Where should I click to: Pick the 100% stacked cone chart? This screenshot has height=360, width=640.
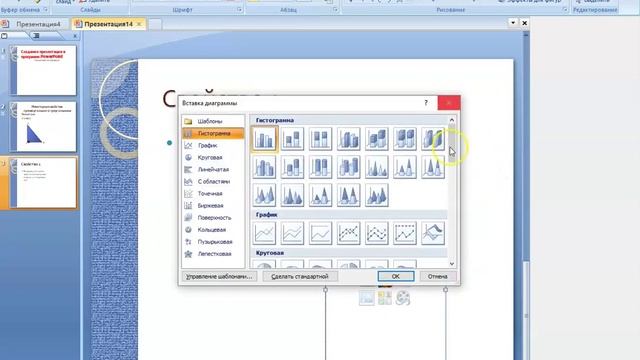click(433, 167)
